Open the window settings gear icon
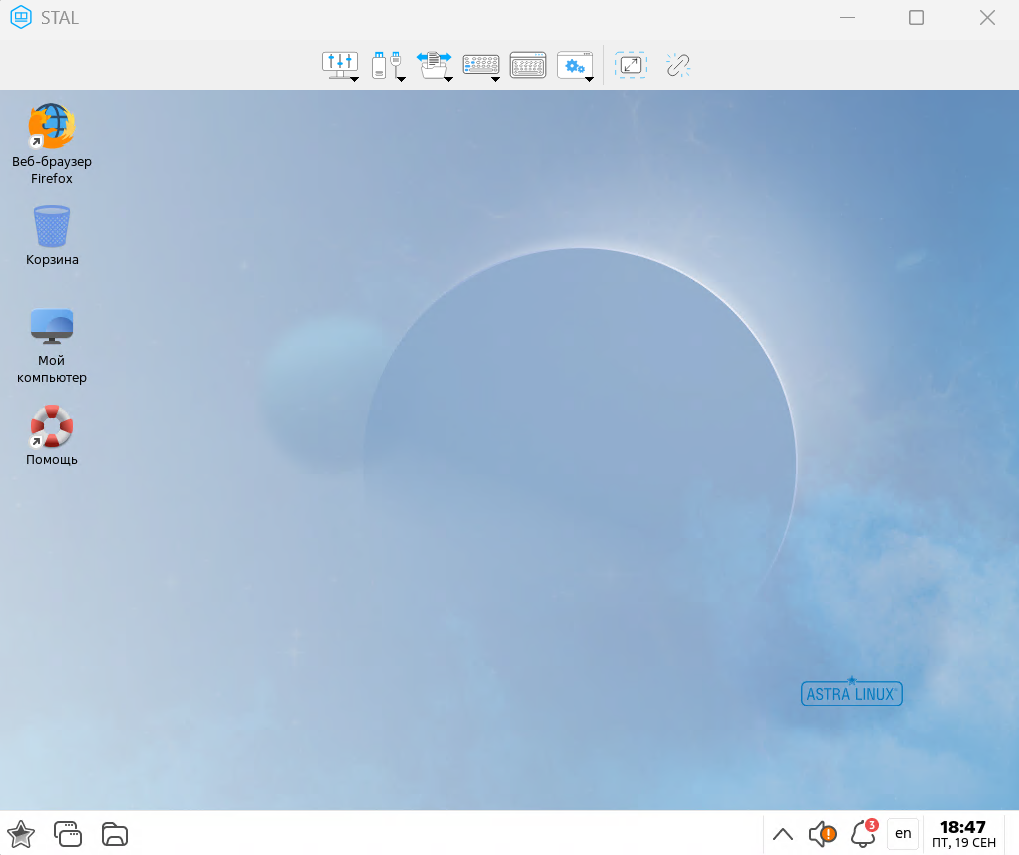Viewport: 1019px width, 855px height. pyautogui.click(x=574, y=65)
